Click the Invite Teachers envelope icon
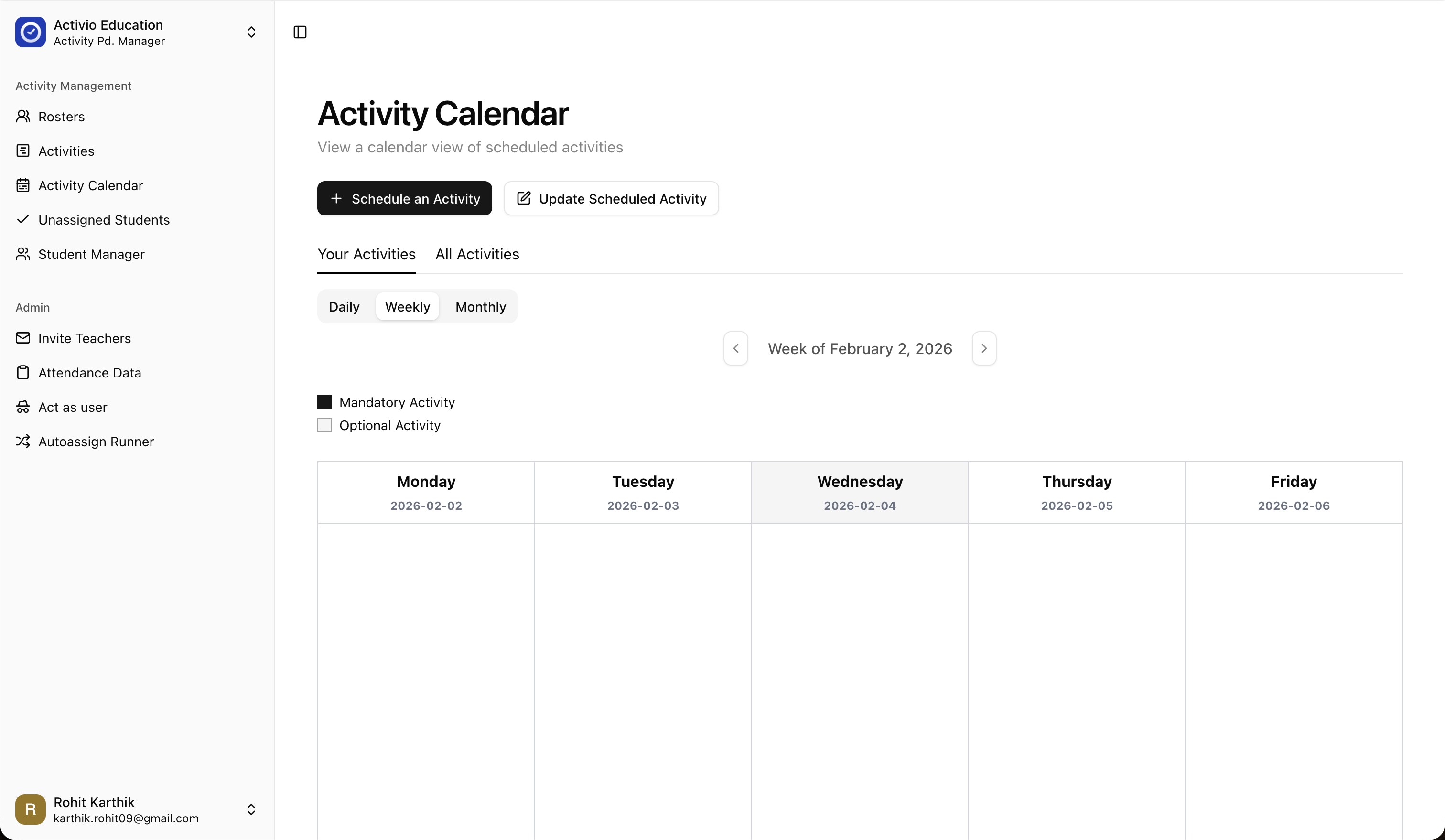The image size is (1445, 840). (x=23, y=338)
